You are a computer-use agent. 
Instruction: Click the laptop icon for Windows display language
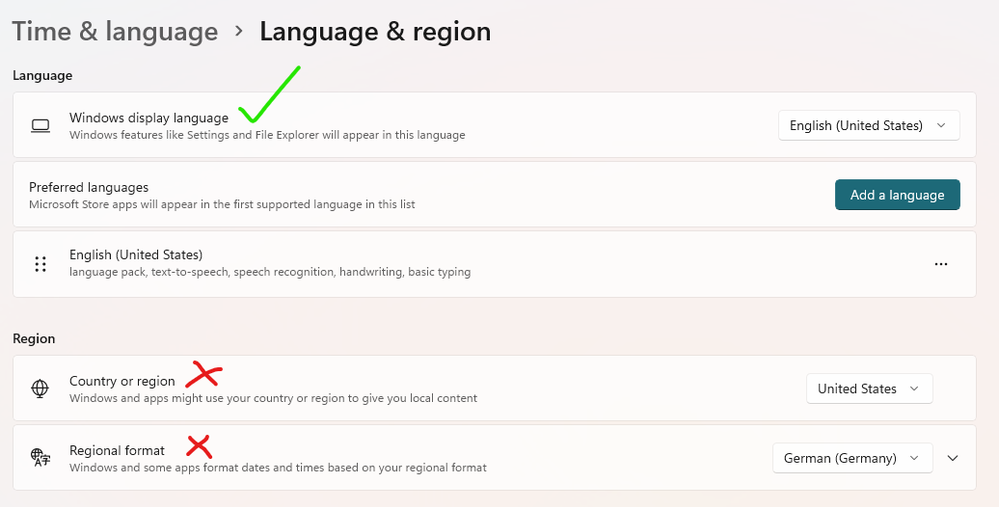click(40, 126)
